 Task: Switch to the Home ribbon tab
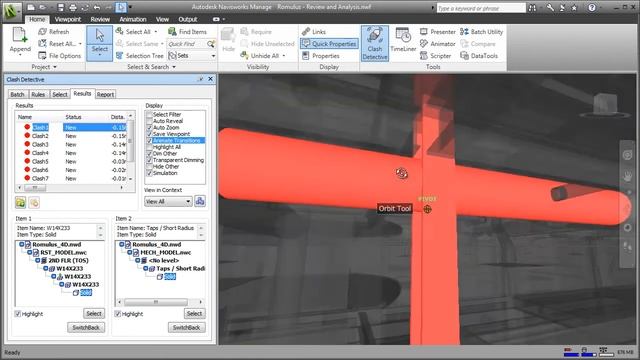[37, 19]
